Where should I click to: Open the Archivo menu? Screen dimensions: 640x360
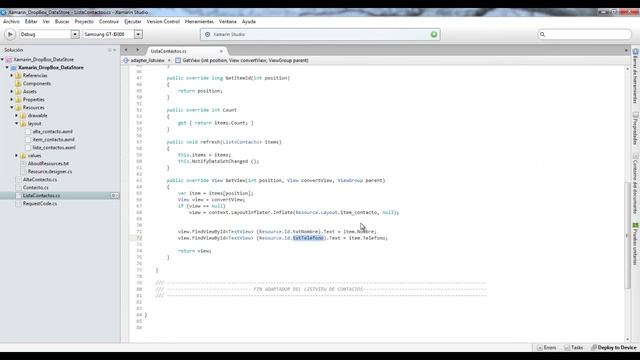coord(11,21)
